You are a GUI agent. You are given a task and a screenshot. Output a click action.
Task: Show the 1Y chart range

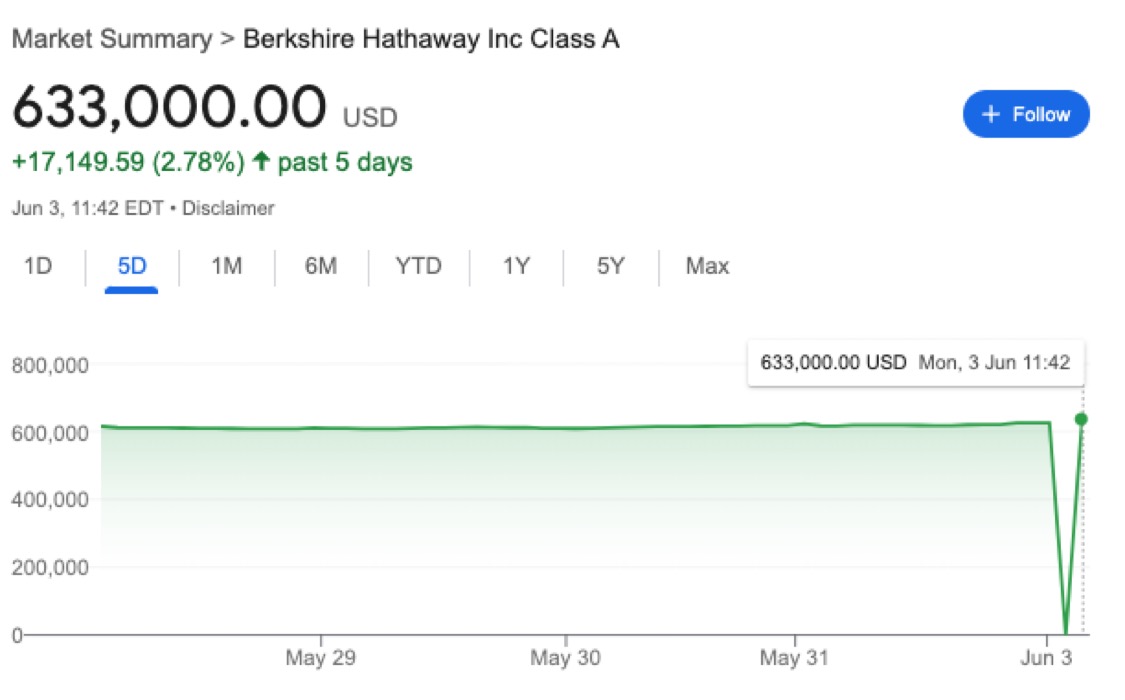[515, 267]
